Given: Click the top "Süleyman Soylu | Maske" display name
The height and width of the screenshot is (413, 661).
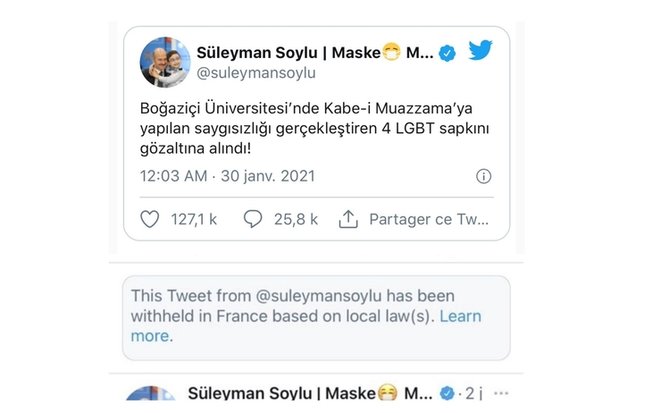Looking at the screenshot, I should click(x=285, y=52).
